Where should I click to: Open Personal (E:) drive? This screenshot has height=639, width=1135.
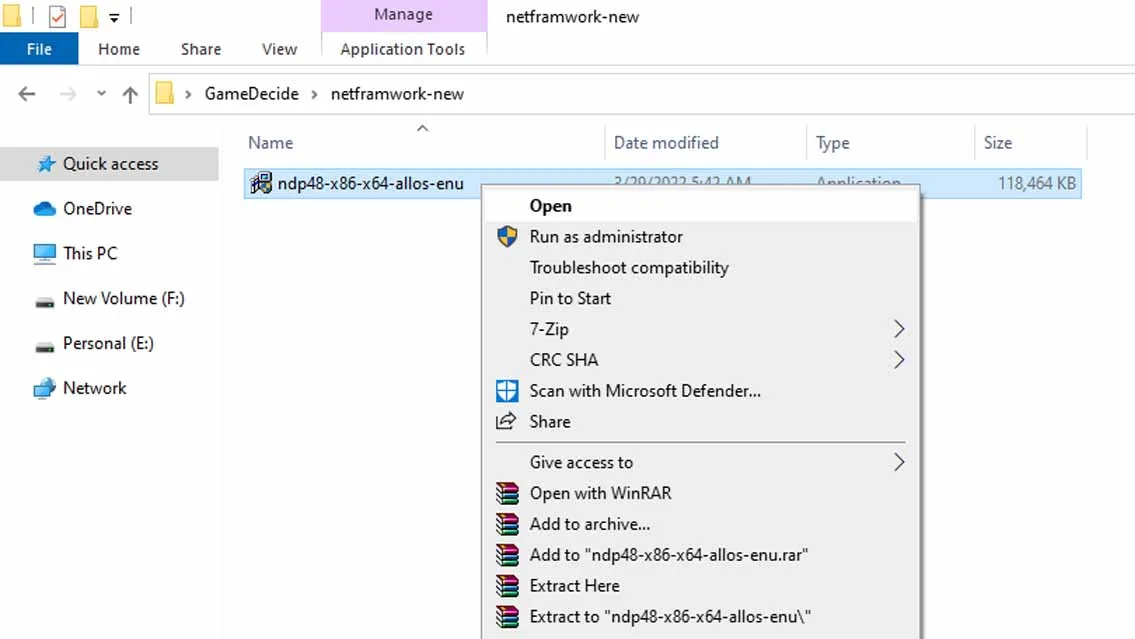click(x=108, y=344)
